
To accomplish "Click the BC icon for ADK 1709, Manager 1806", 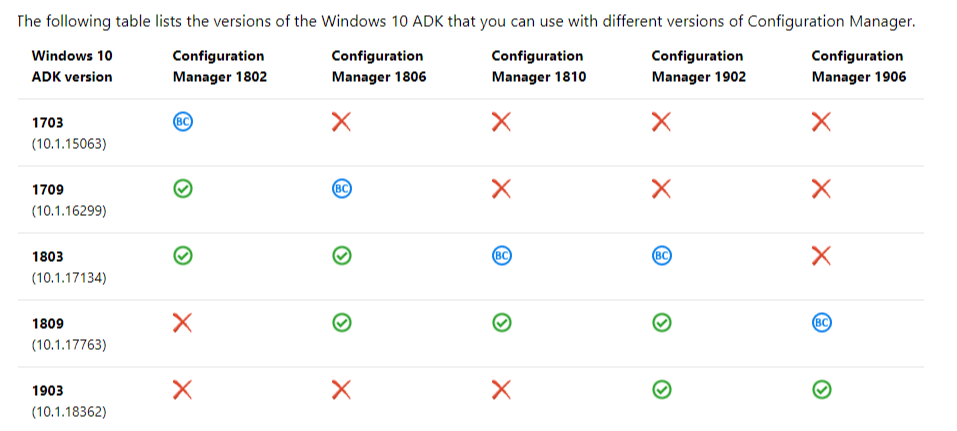I will coord(342,188).
